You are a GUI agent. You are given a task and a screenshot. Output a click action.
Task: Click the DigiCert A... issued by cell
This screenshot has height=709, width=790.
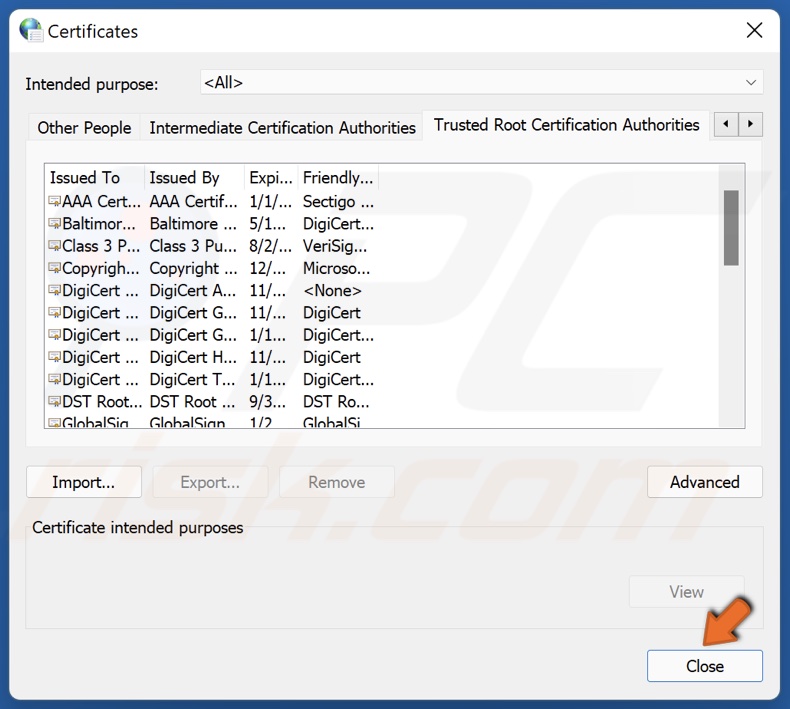pyautogui.click(x=192, y=290)
